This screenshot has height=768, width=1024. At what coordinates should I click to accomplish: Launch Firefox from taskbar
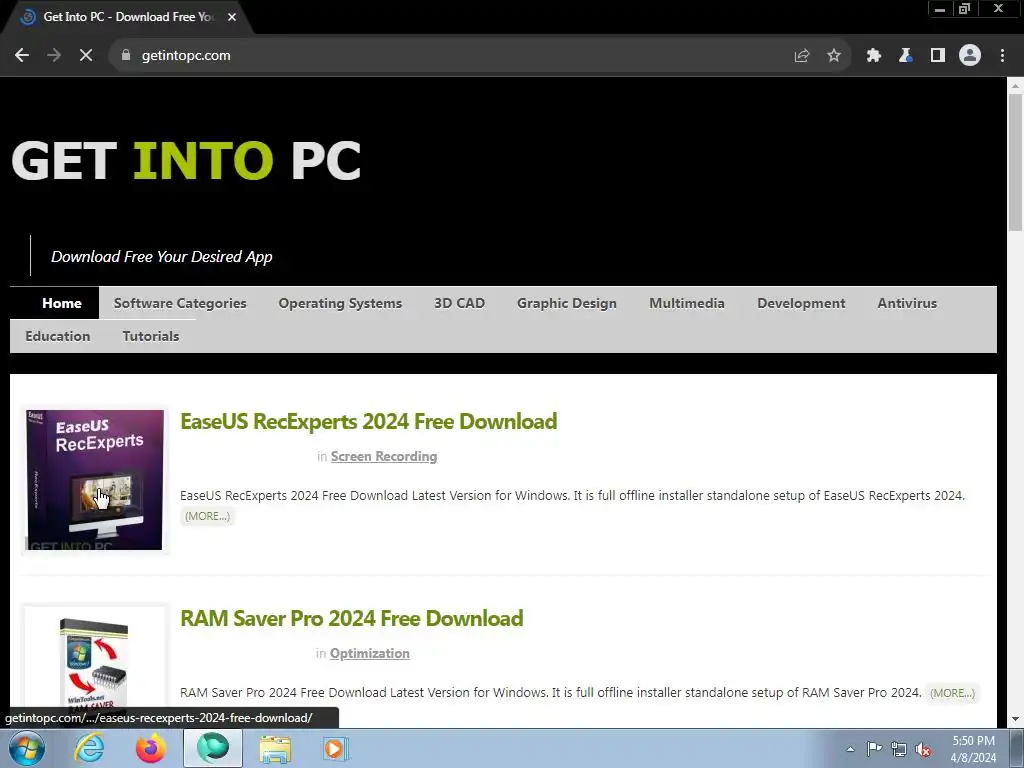click(150, 748)
